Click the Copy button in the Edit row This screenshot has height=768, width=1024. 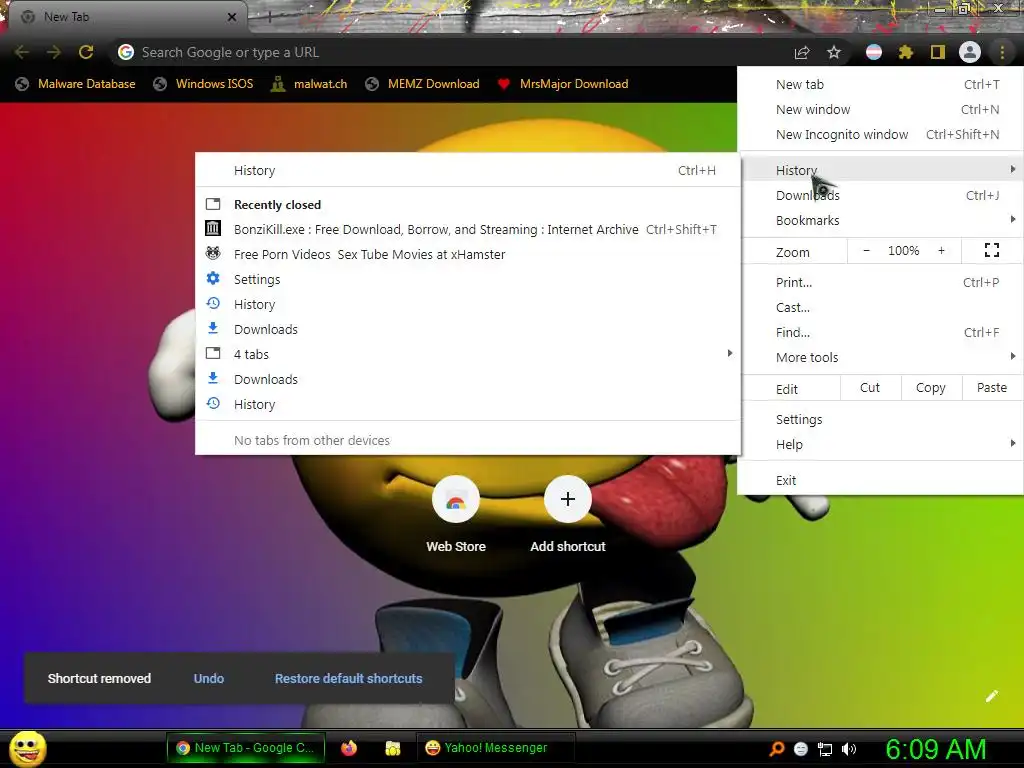point(931,388)
